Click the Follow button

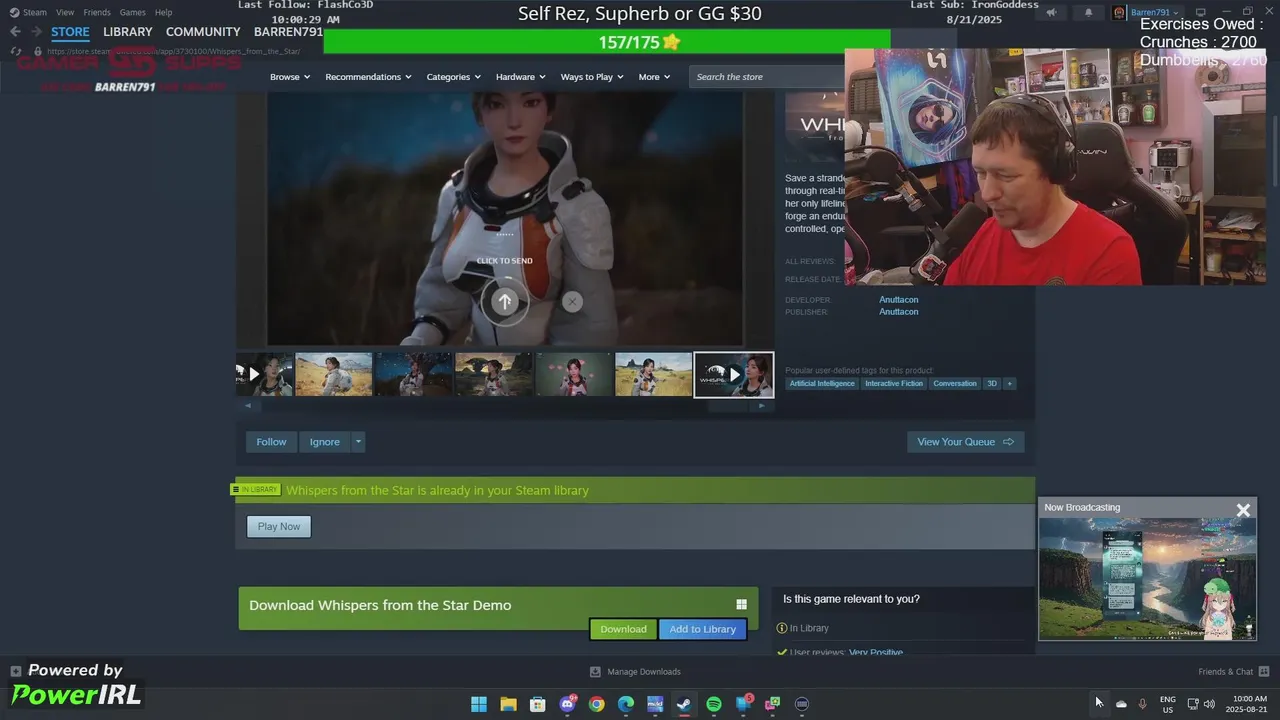271,442
